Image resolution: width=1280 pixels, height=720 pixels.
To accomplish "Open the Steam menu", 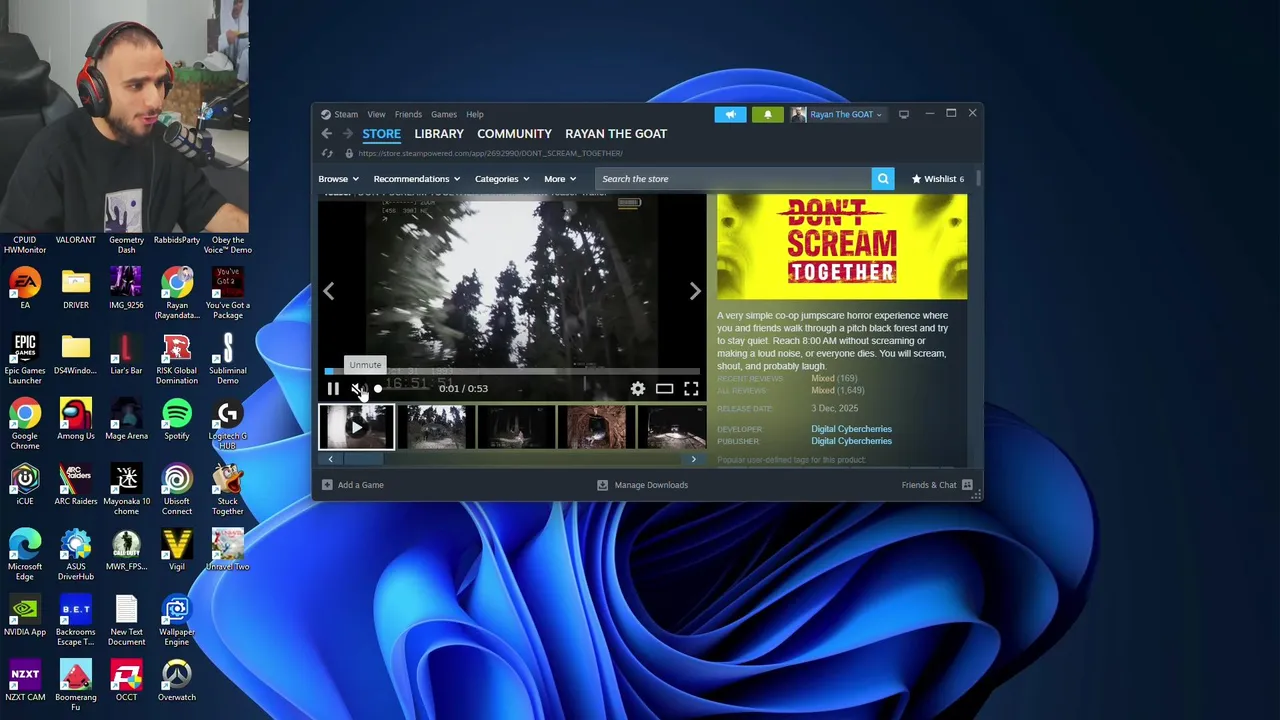I will click(346, 114).
